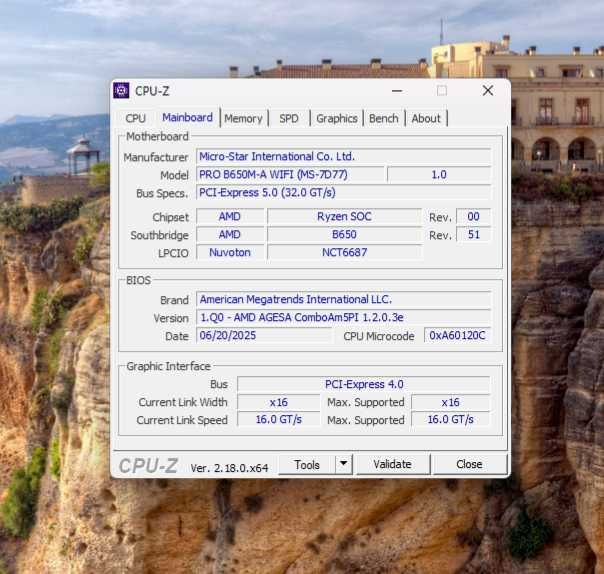The height and width of the screenshot is (574, 604).
Task: Click the Bus Specs value PCI-Express 5.0 (32.0 GT/s)
Action: 343,192
